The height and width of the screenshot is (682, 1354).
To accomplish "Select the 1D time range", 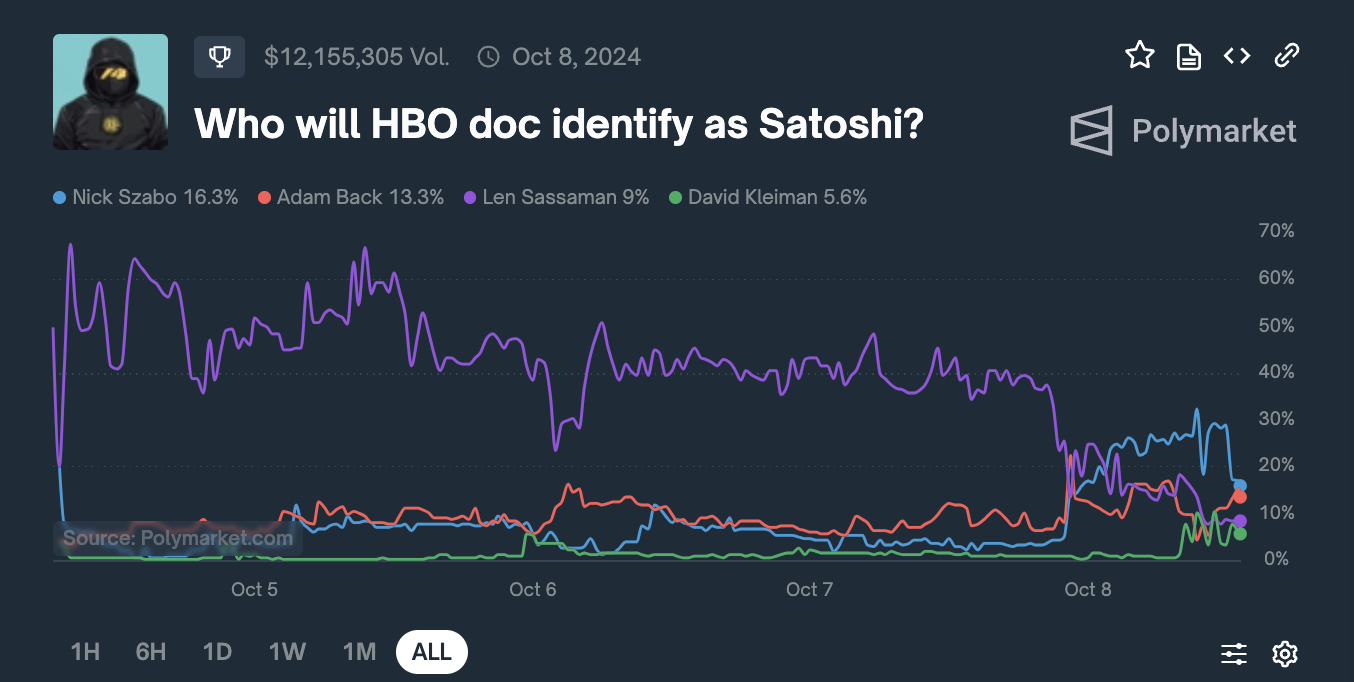I will click(217, 652).
